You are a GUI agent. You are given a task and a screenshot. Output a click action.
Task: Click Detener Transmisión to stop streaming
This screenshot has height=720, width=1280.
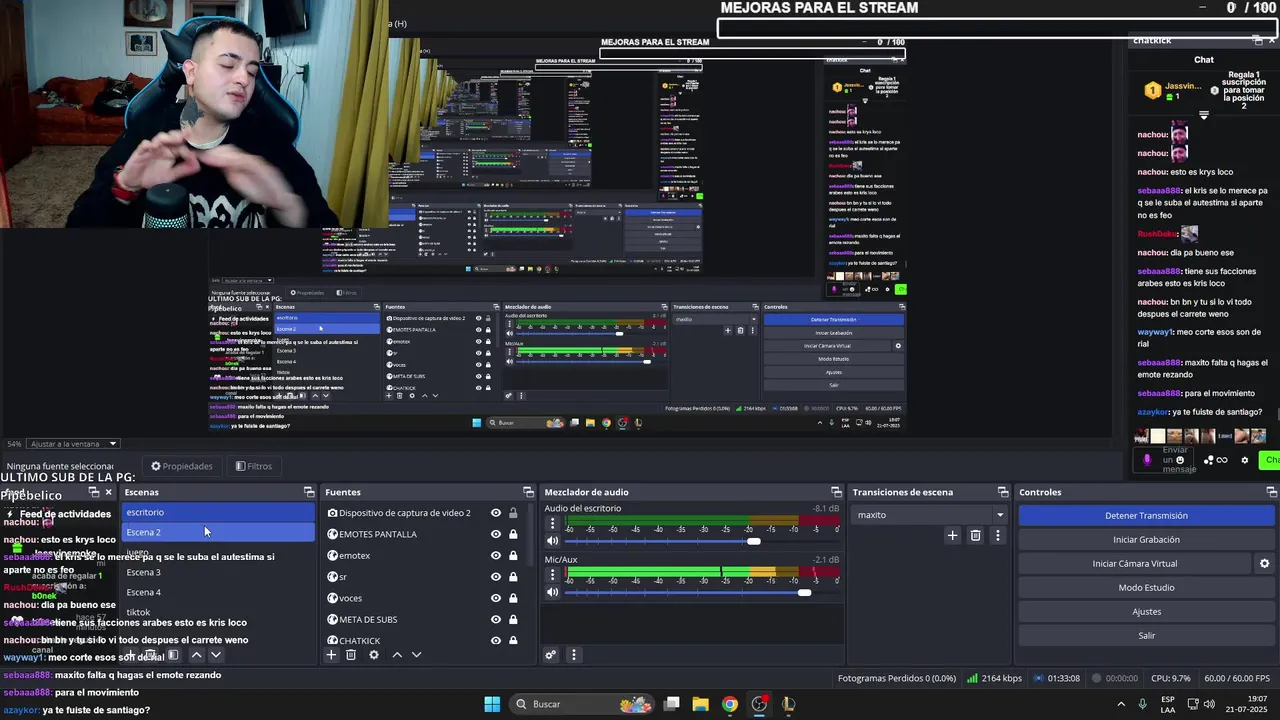click(1146, 516)
